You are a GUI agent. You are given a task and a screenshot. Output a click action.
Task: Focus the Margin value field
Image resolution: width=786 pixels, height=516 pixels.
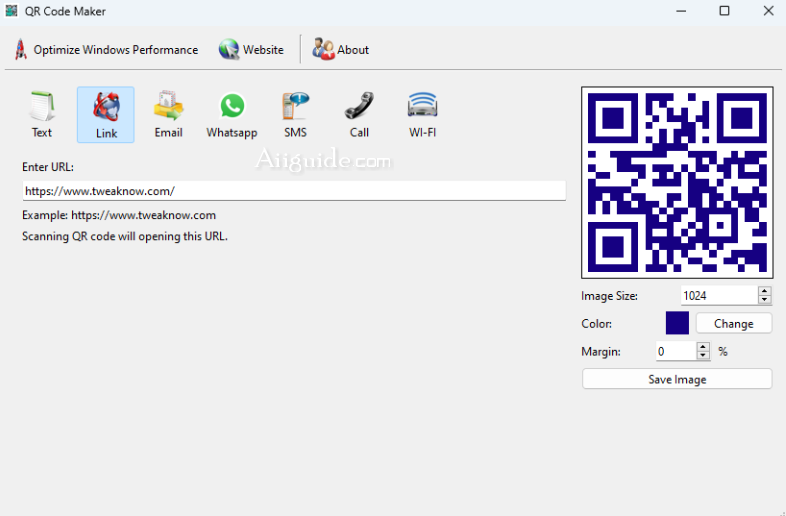[676, 351]
